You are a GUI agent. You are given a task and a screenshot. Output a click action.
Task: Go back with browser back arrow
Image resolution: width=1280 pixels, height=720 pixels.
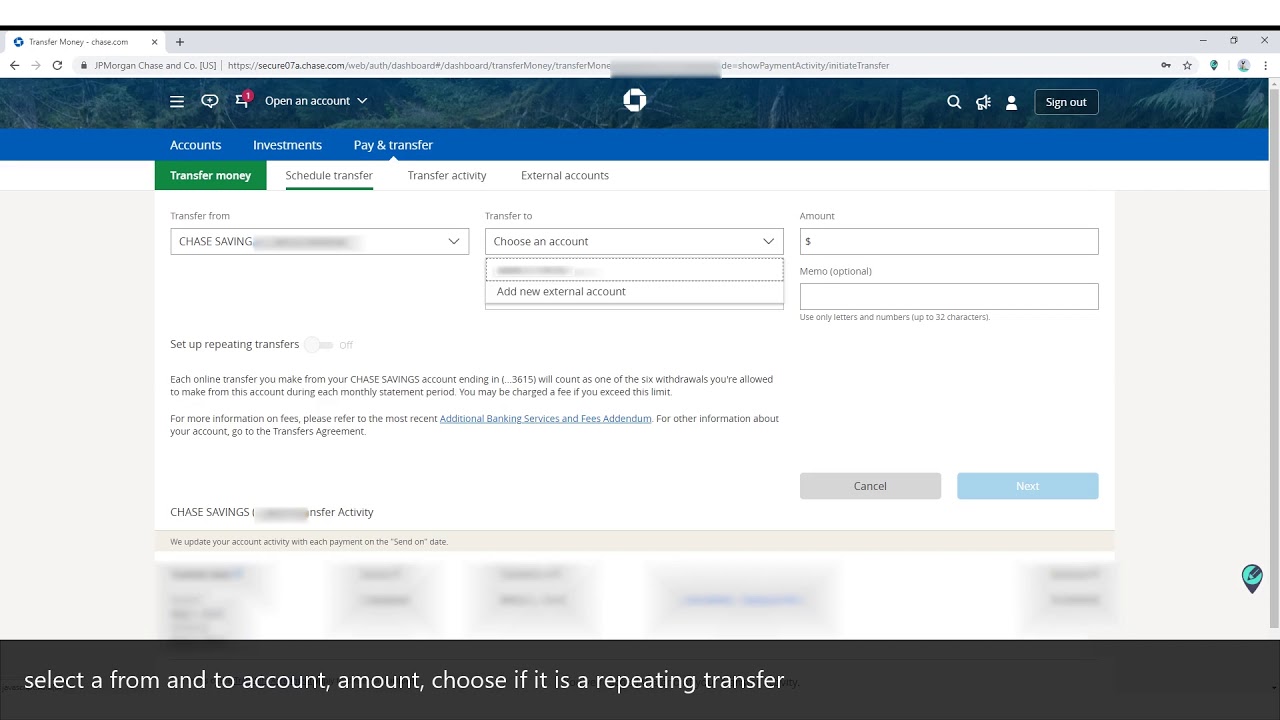click(14, 65)
